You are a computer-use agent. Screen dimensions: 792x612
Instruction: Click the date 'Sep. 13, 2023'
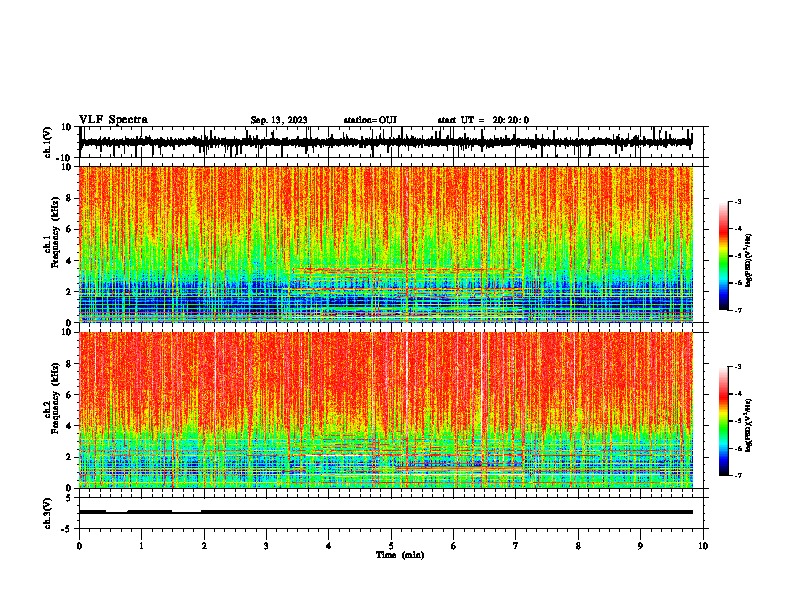[279, 120]
